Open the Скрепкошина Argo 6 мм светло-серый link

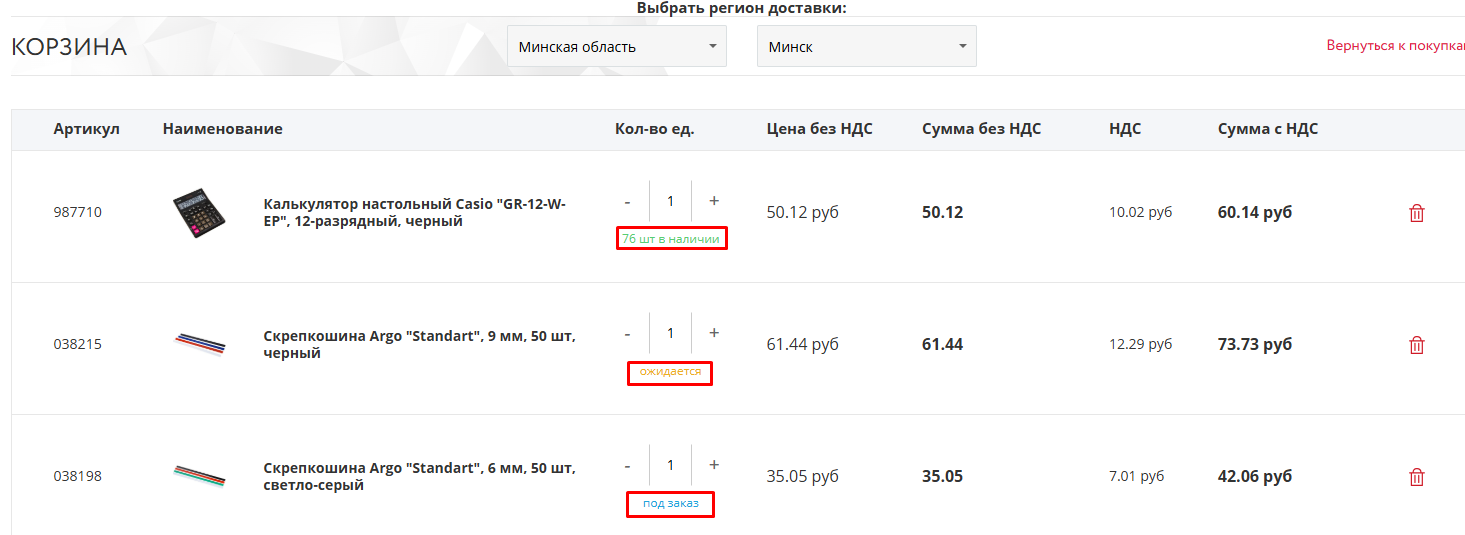[419, 476]
